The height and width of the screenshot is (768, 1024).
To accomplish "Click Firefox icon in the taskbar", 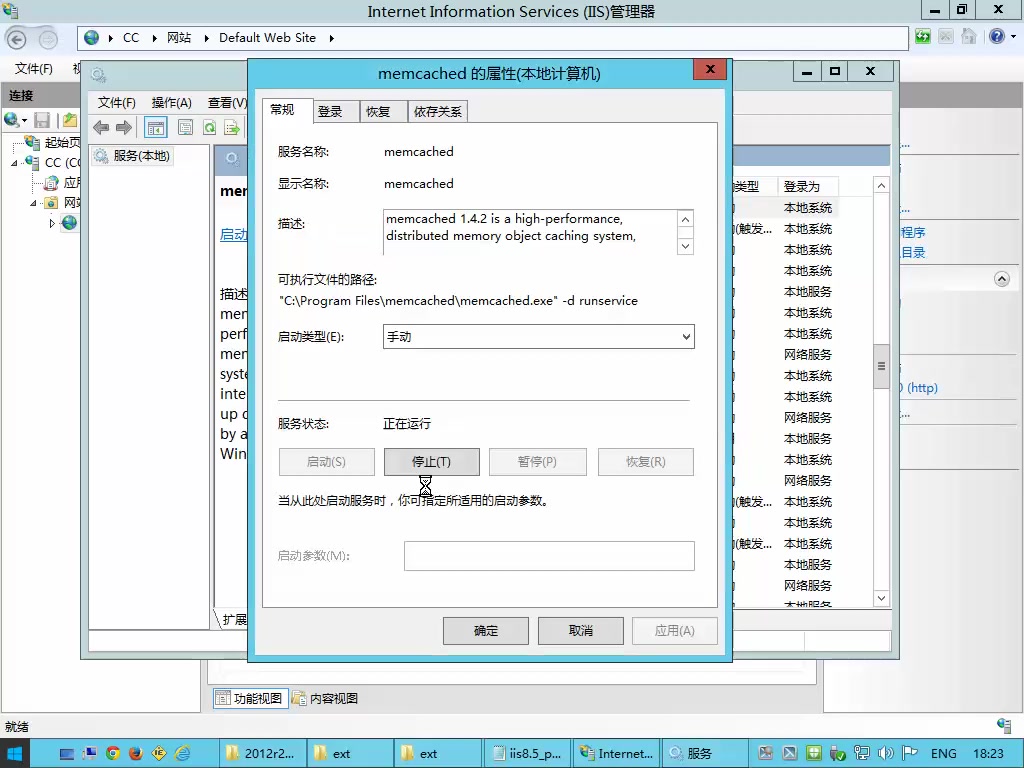I will [136, 753].
